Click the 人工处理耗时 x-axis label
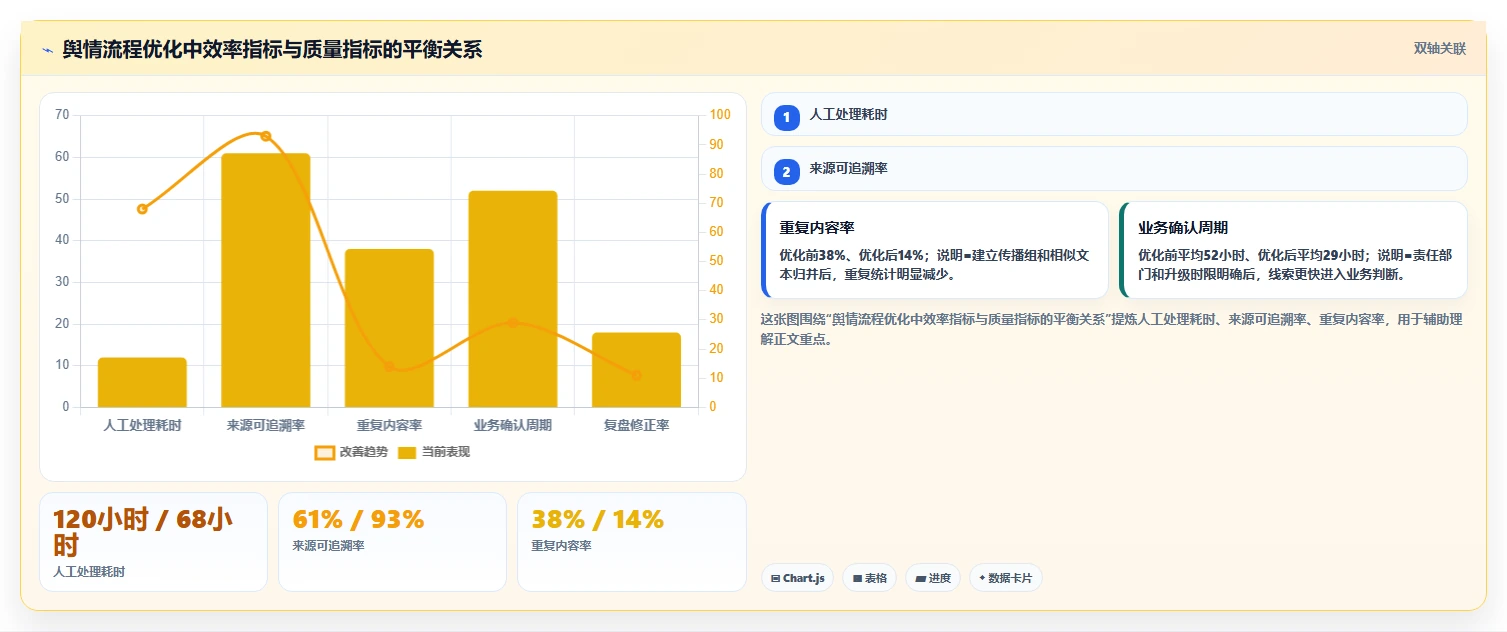The width and height of the screenshot is (1507, 632). coord(142,425)
